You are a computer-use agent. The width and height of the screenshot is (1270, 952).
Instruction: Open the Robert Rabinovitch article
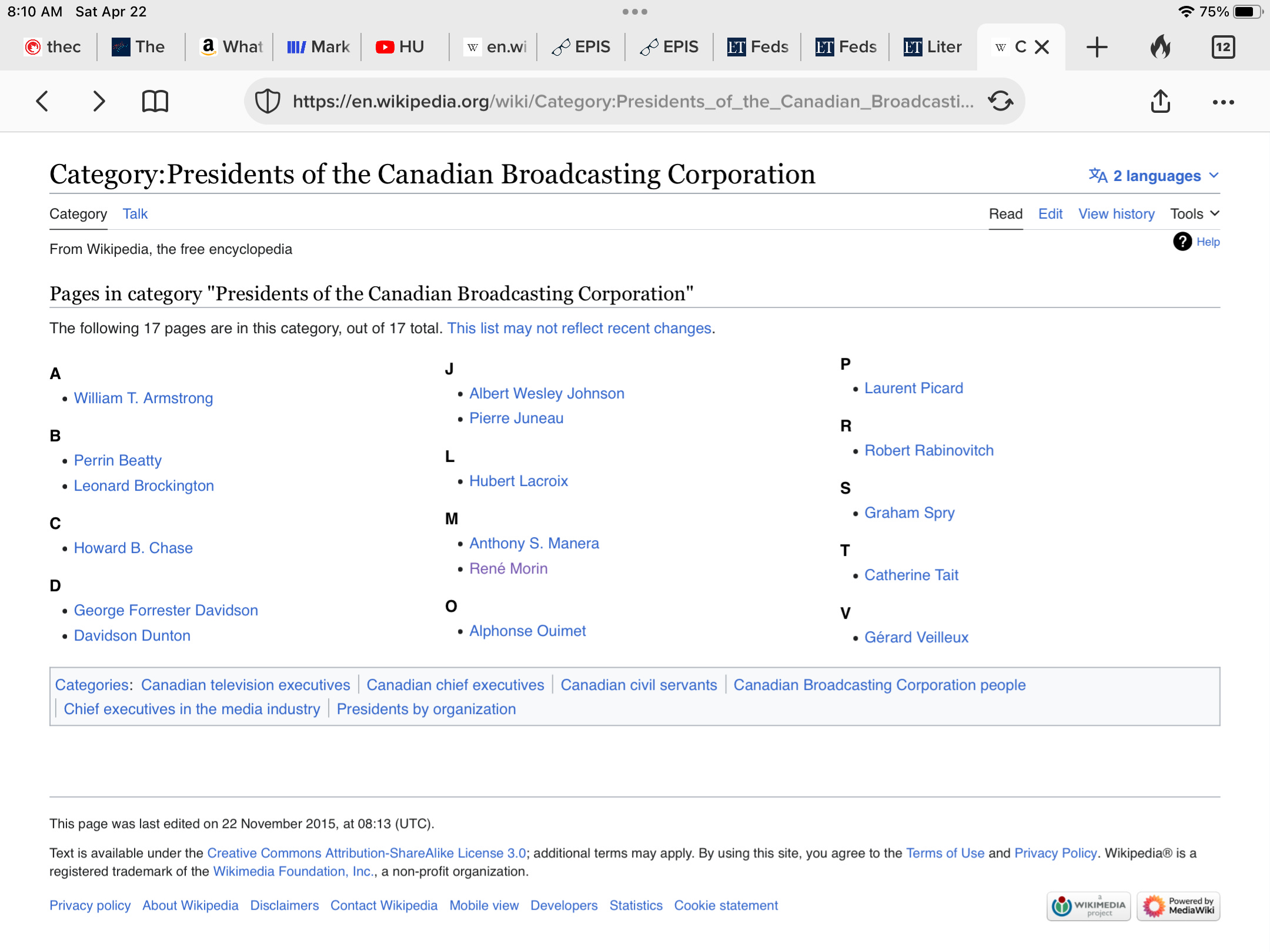[929, 451]
